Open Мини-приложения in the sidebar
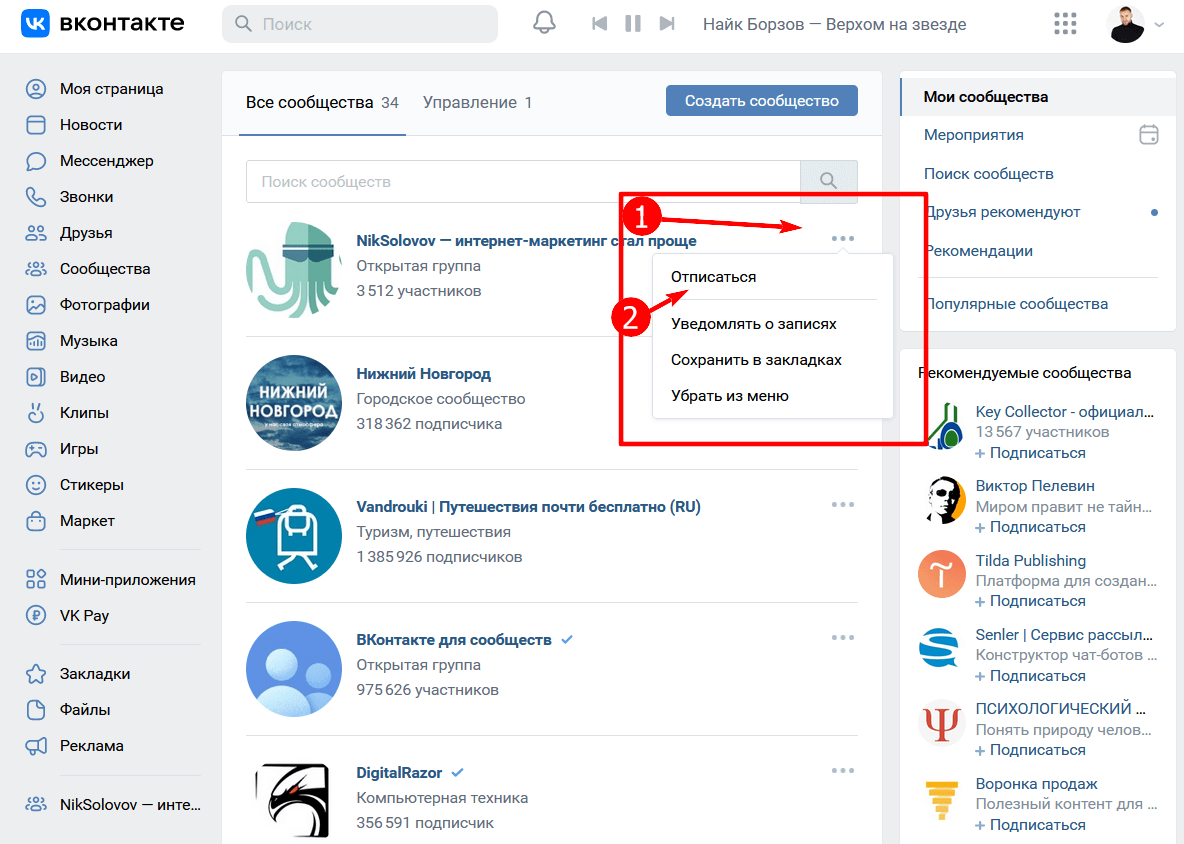This screenshot has width=1184, height=844. [x=128, y=580]
